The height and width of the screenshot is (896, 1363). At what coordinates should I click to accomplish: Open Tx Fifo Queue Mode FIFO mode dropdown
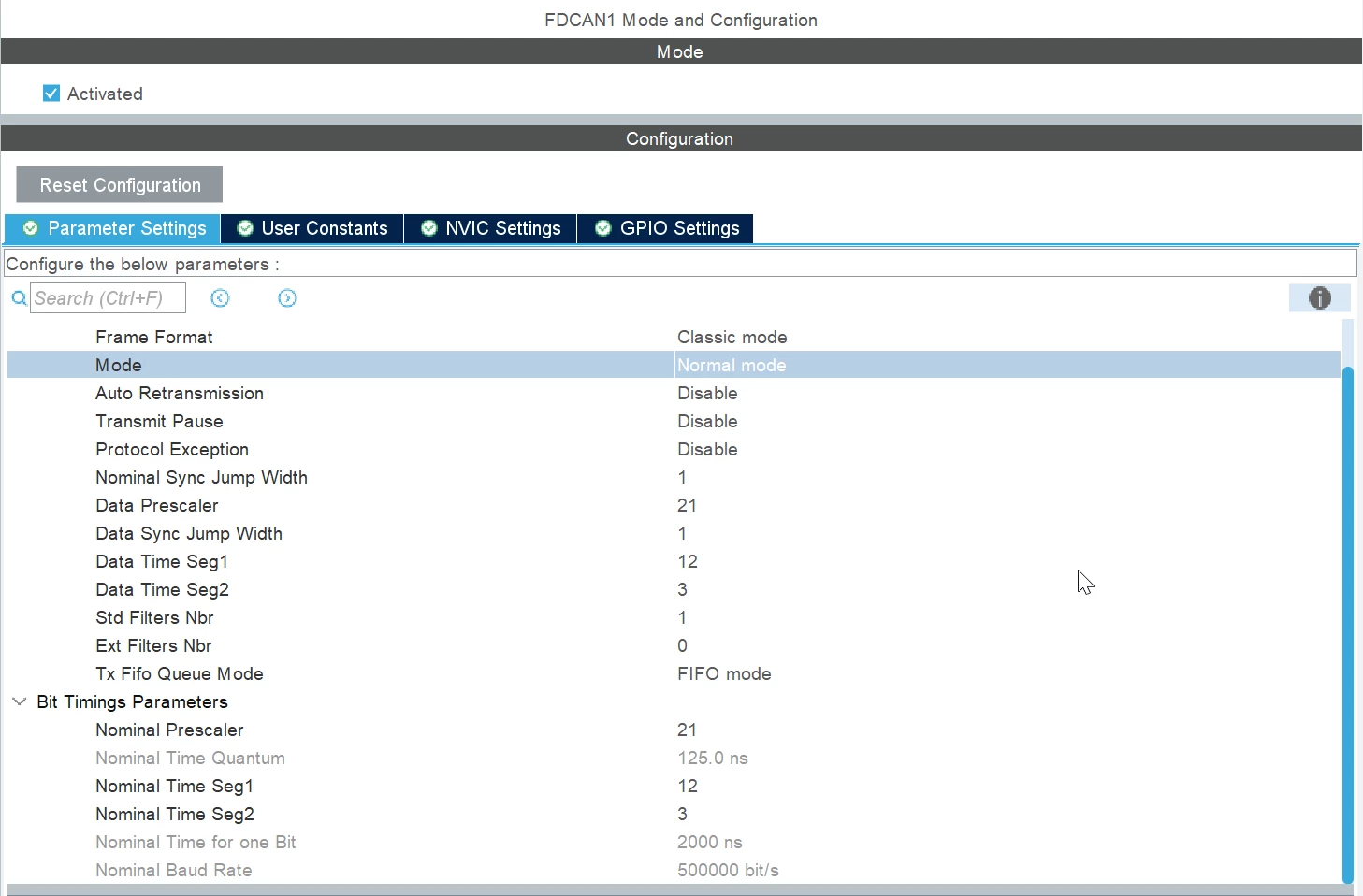724,673
